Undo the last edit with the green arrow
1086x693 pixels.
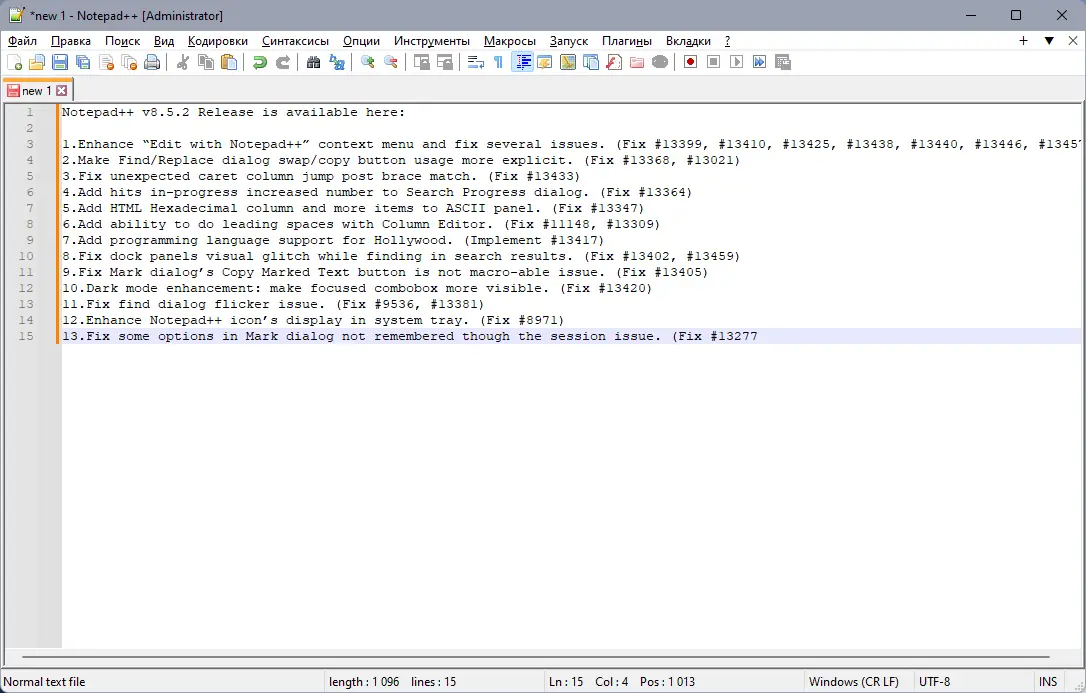[260, 62]
